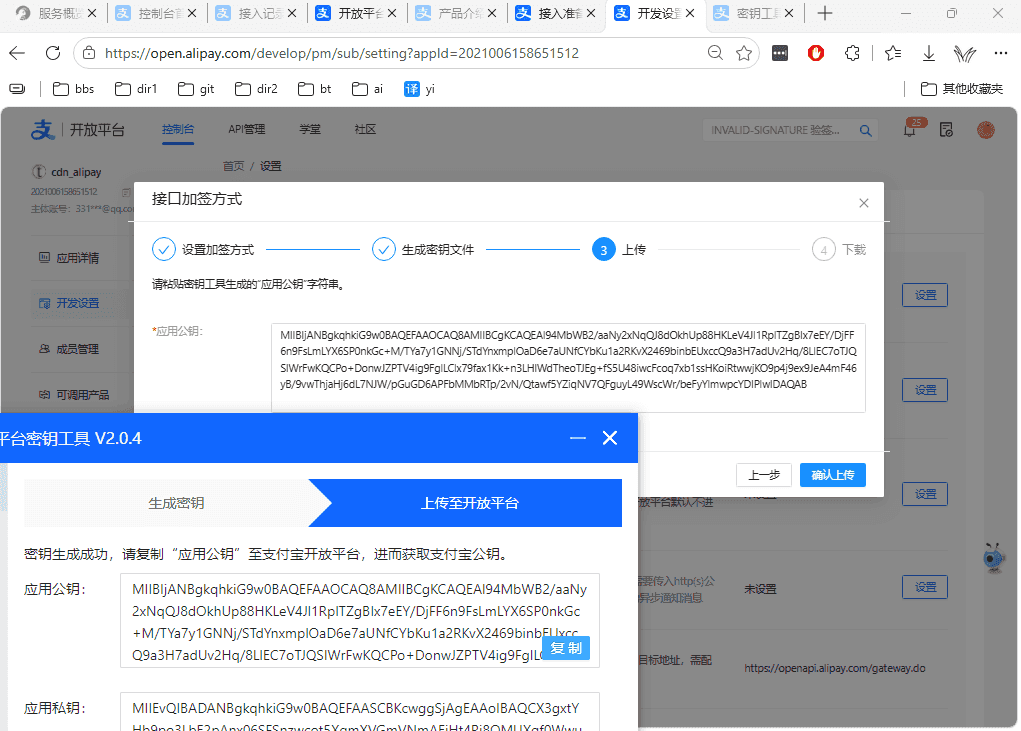This screenshot has height=731, width=1021.
Task: Open 学堂 in the Alipay top navigation
Action: pos(310,130)
